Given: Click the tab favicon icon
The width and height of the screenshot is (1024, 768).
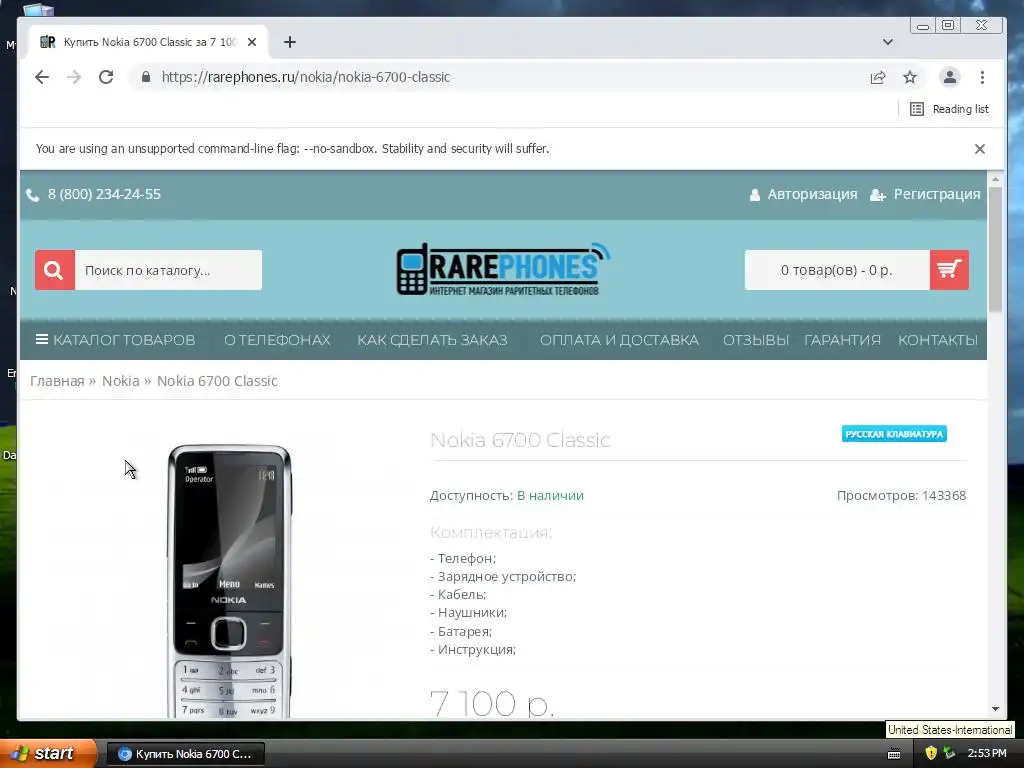Looking at the screenshot, I should pyautogui.click(x=48, y=42).
